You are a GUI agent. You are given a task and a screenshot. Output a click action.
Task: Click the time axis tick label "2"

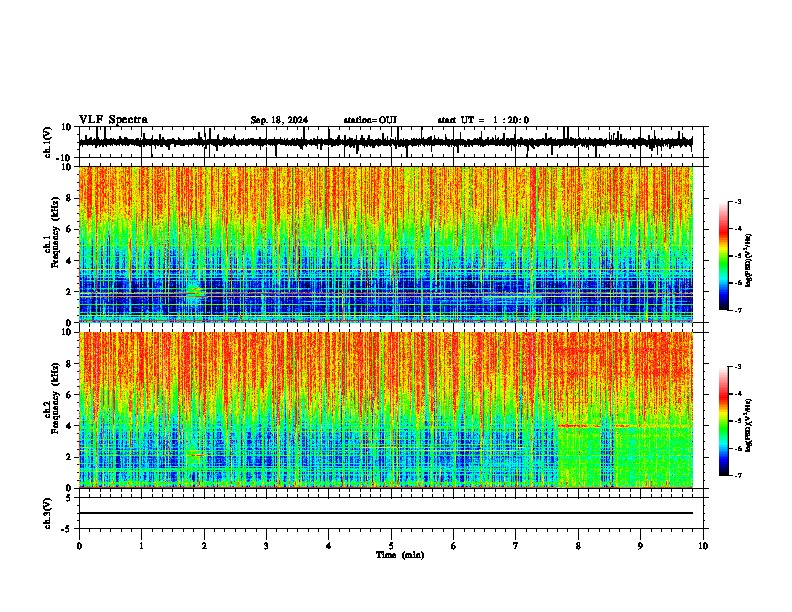click(204, 546)
